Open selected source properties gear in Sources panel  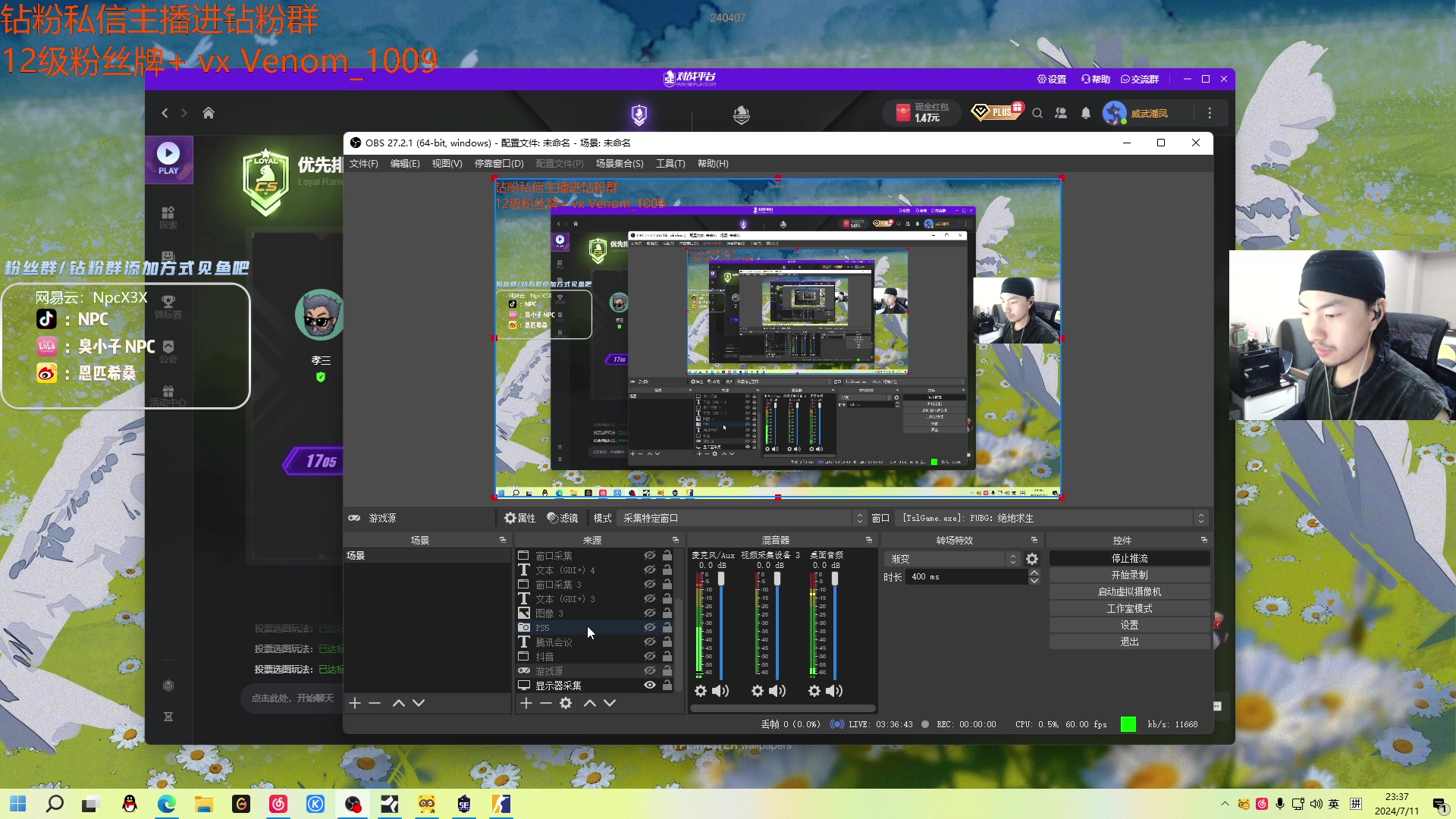point(566,703)
